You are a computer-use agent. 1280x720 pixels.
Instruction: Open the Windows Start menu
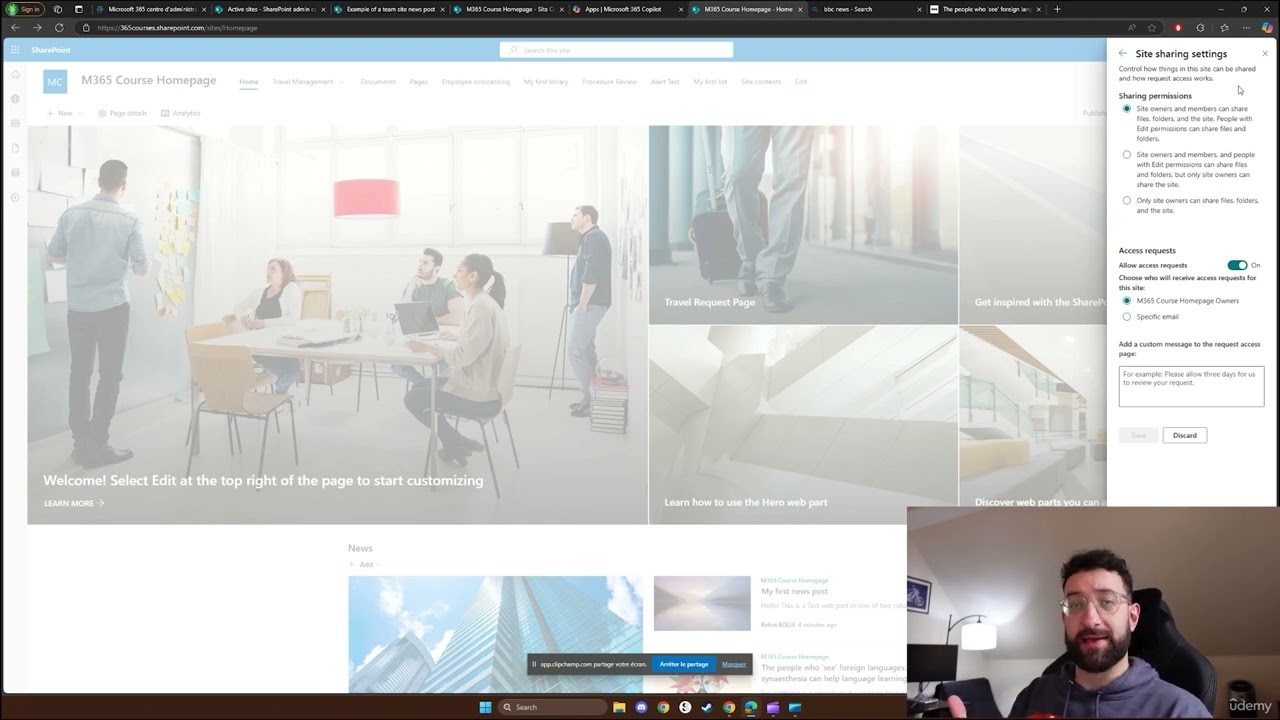point(486,707)
